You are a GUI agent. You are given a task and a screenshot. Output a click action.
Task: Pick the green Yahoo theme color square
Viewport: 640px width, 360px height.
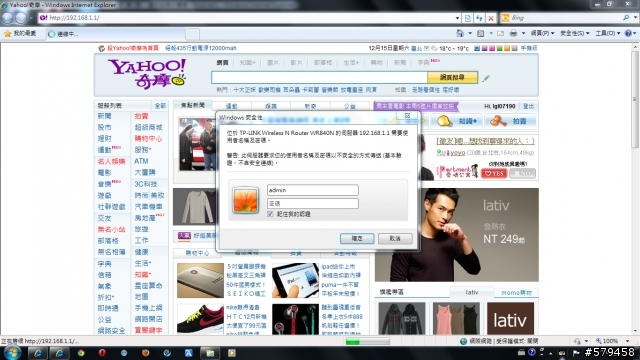point(500,48)
